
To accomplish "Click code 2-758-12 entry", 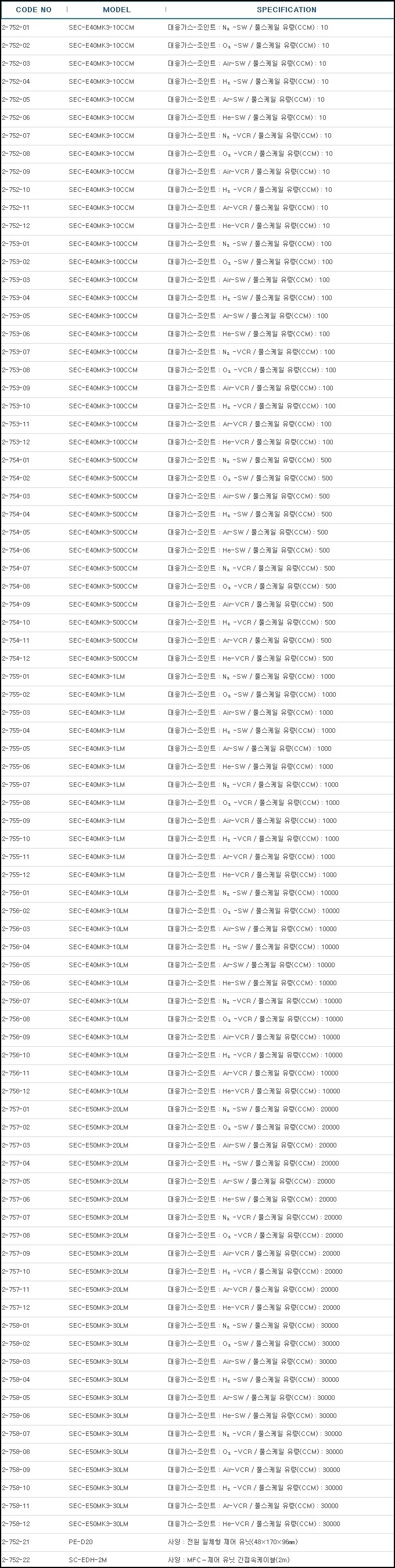I will (x=16, y=1524).
